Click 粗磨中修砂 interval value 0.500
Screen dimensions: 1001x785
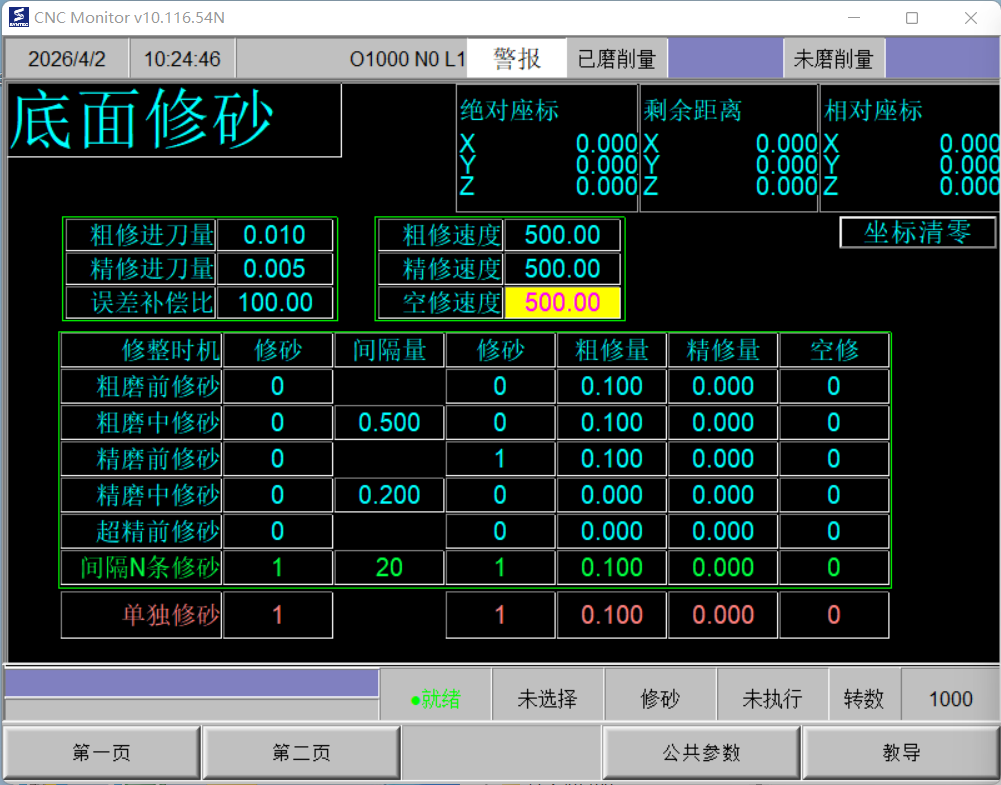pos(389,422)
